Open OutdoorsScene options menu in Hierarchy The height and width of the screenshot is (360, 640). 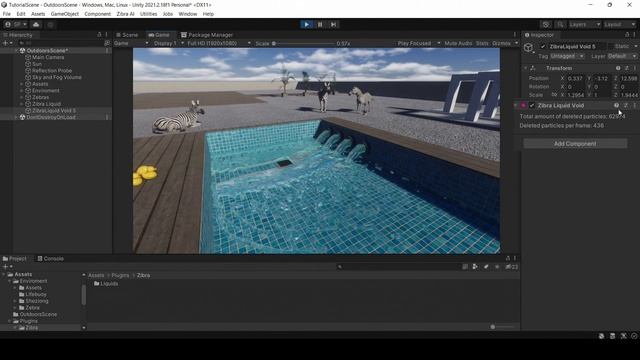tap(107, 51)
